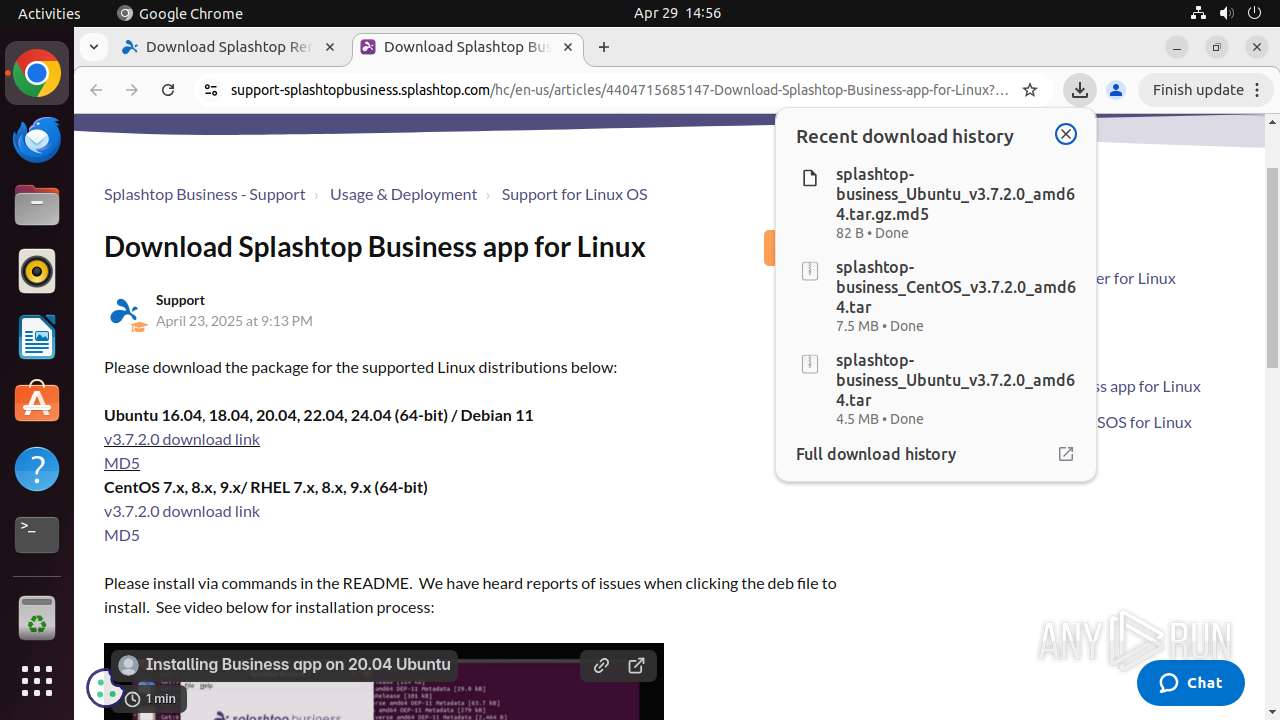Open splashtop-business_Ubuntu tar.gz.md5 download
This screenshot has width=1280, height=720.
tap(936, 203)
